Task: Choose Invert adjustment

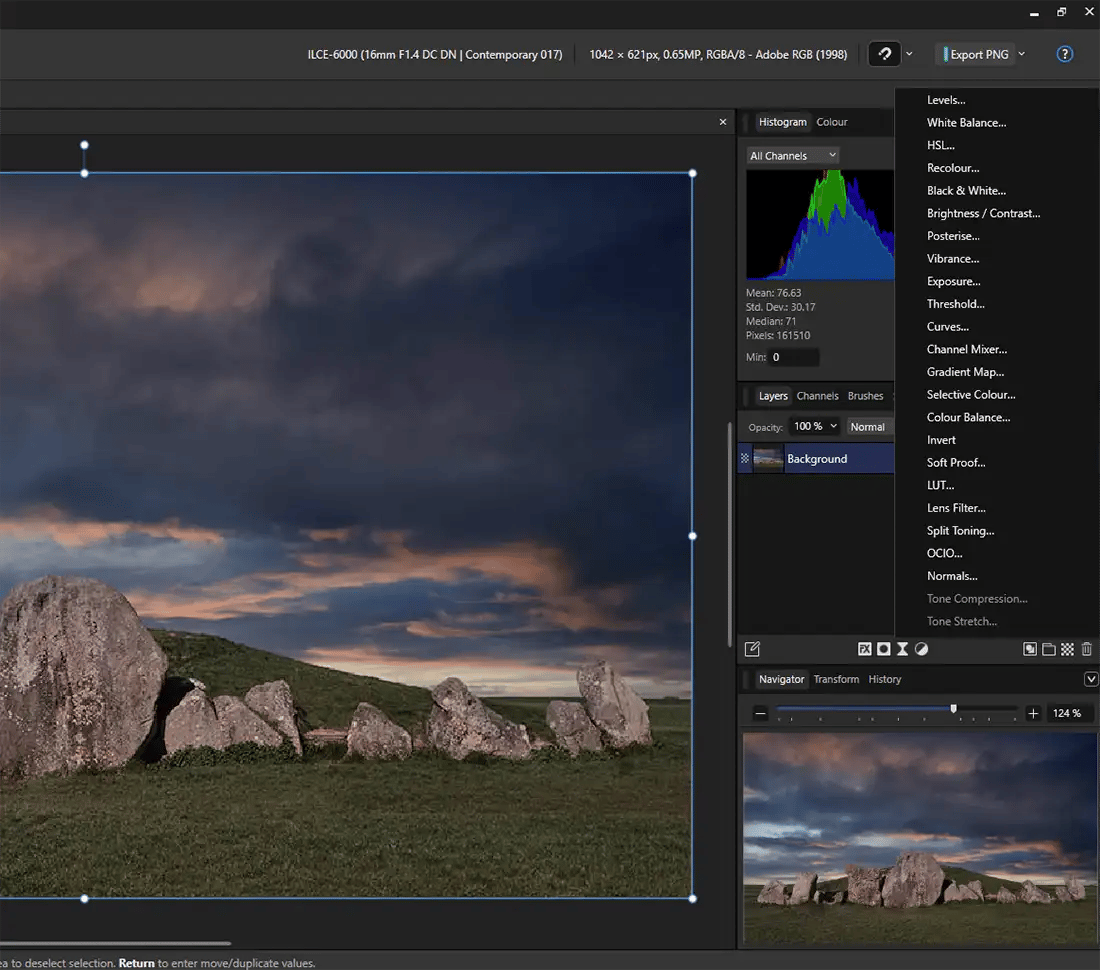Action: pyautogui.click(x=941, y=440)
